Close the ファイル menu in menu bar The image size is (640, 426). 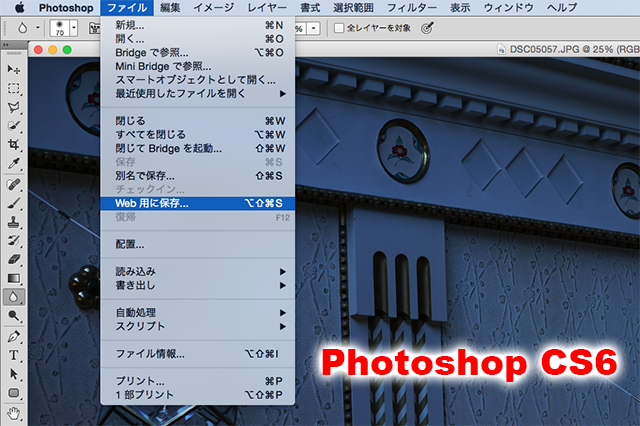pos(127,7)
